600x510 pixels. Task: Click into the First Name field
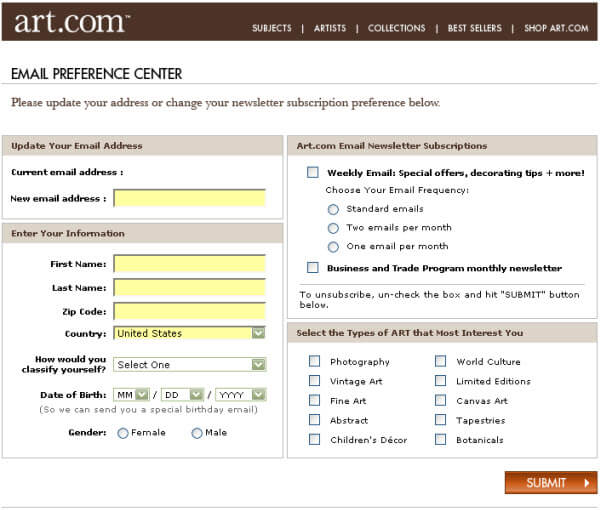[x=190, y=264]
